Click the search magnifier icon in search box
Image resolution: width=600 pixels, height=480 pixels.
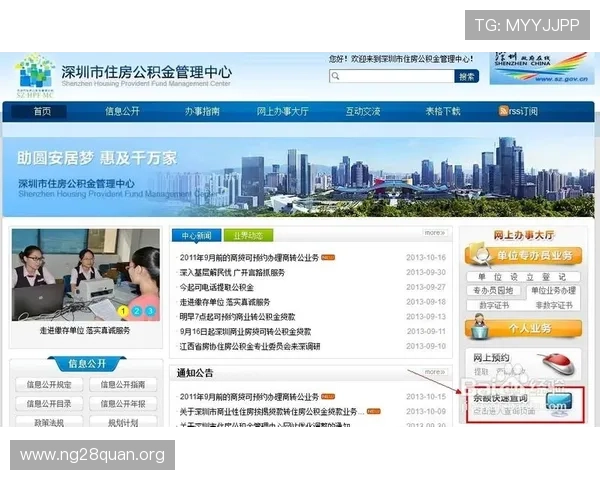click(x=336, y=76)
